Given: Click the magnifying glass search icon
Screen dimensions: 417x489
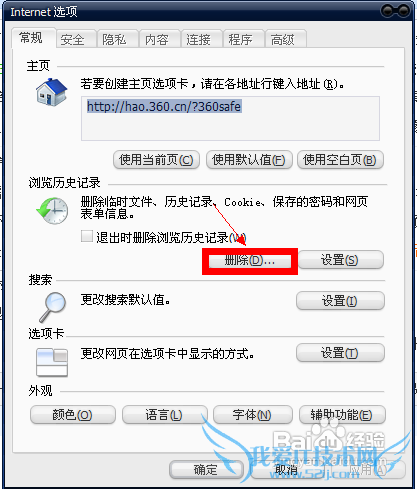Looking at the screenshot, I should (x=52, y=307).
